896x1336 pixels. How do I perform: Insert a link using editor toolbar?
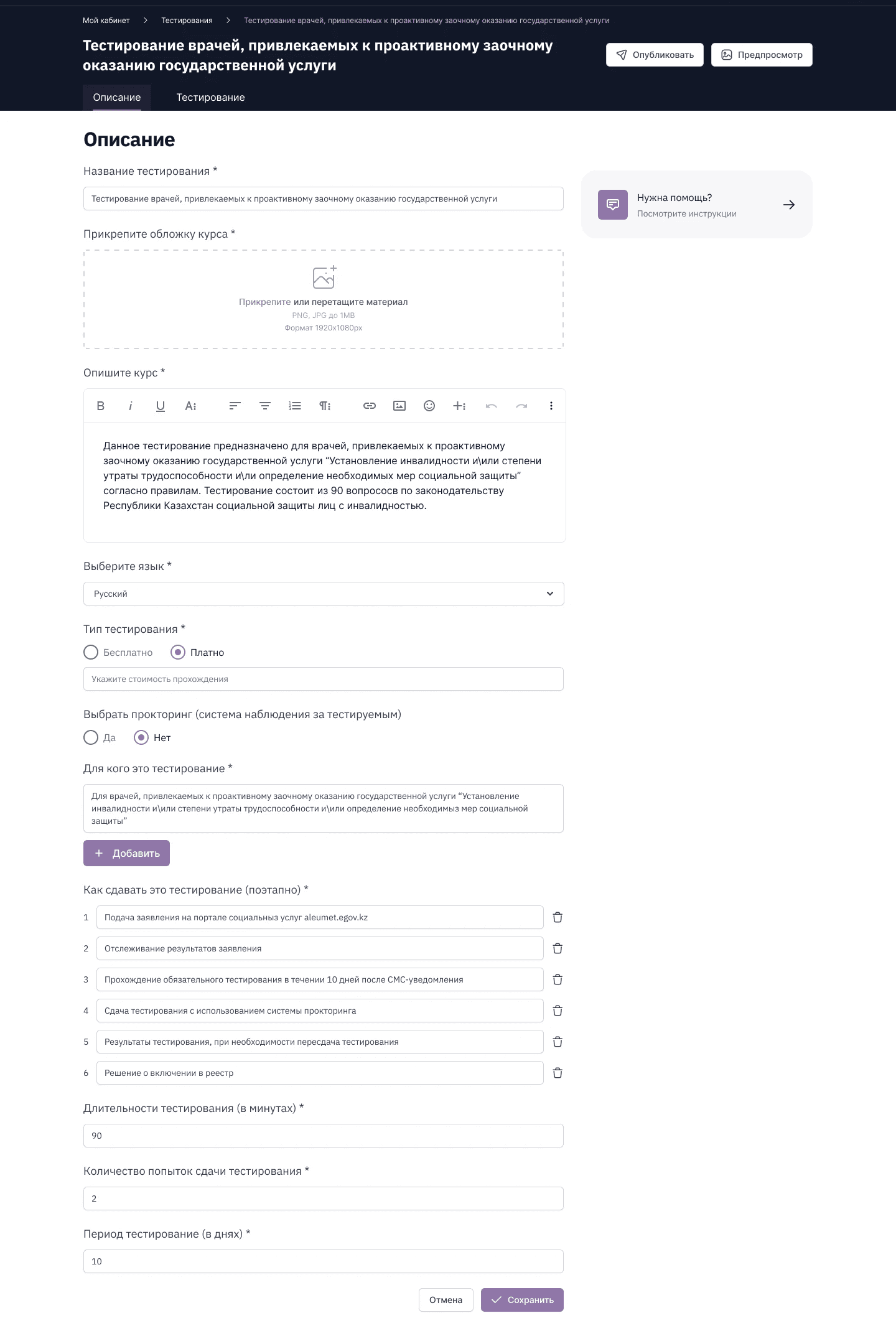point(370,406)
